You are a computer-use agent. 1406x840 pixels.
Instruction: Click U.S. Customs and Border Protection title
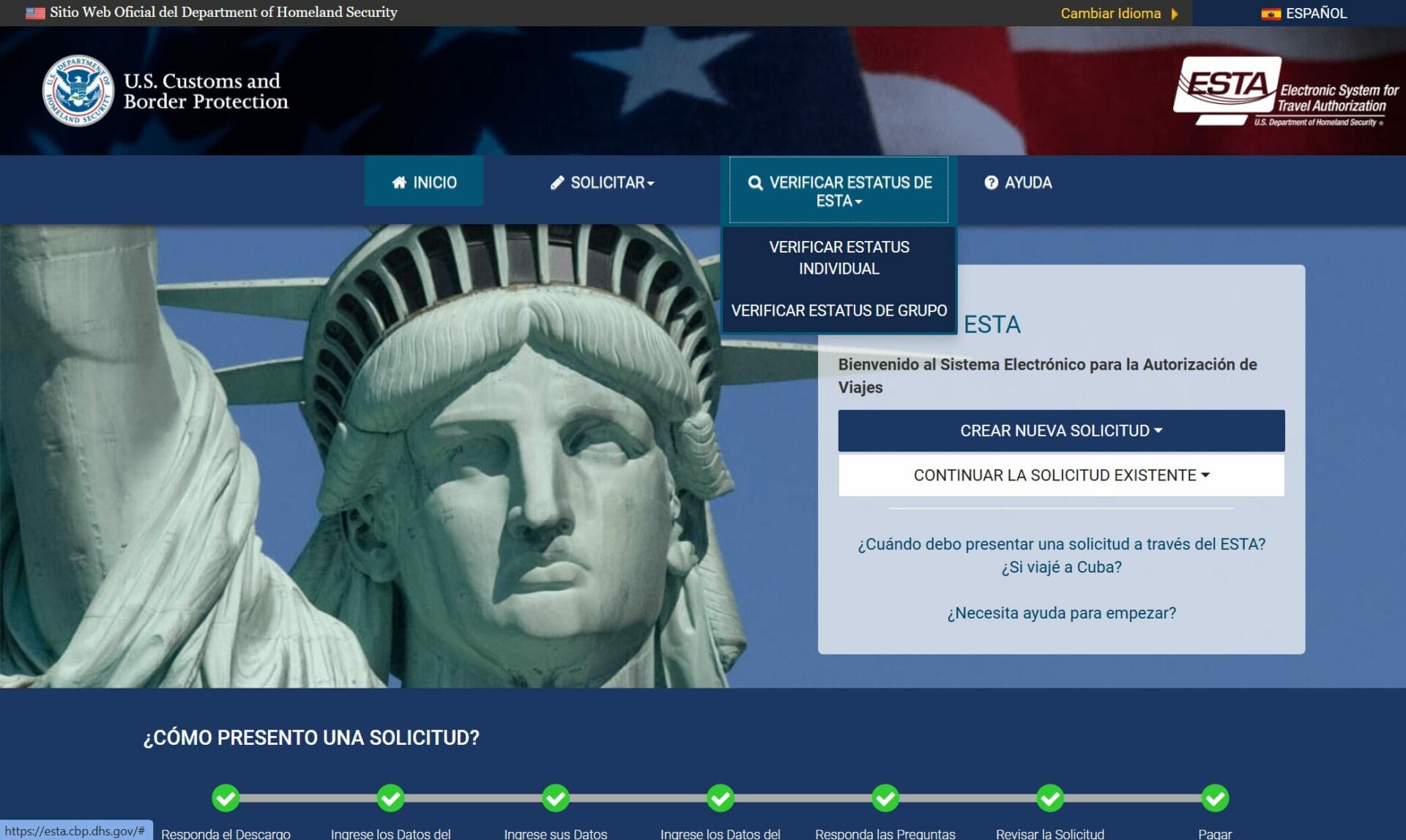pyautogui.click(x=206, y=91)
